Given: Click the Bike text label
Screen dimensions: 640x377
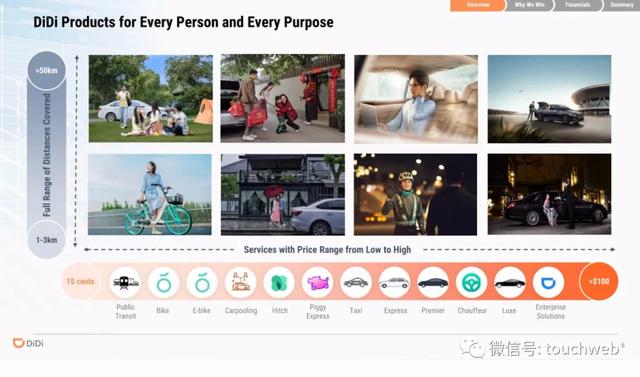Looking at the screenshot, I should coord(162,310).
